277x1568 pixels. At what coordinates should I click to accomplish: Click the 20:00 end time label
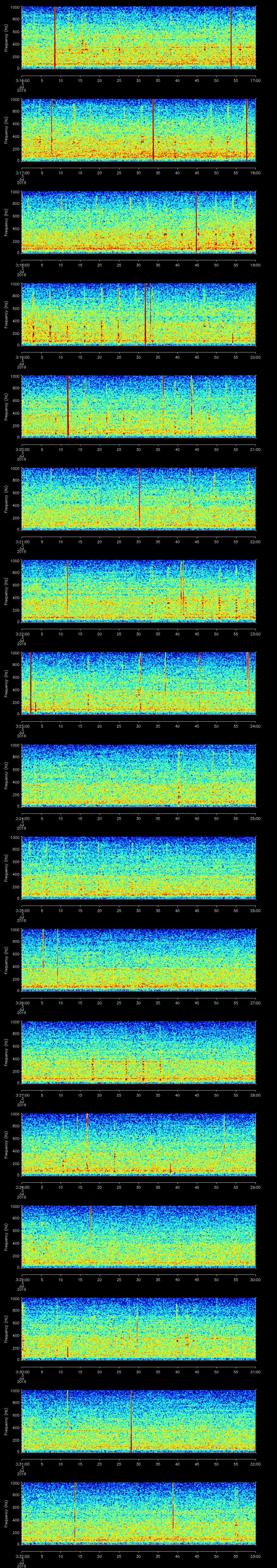coord(255,357)
